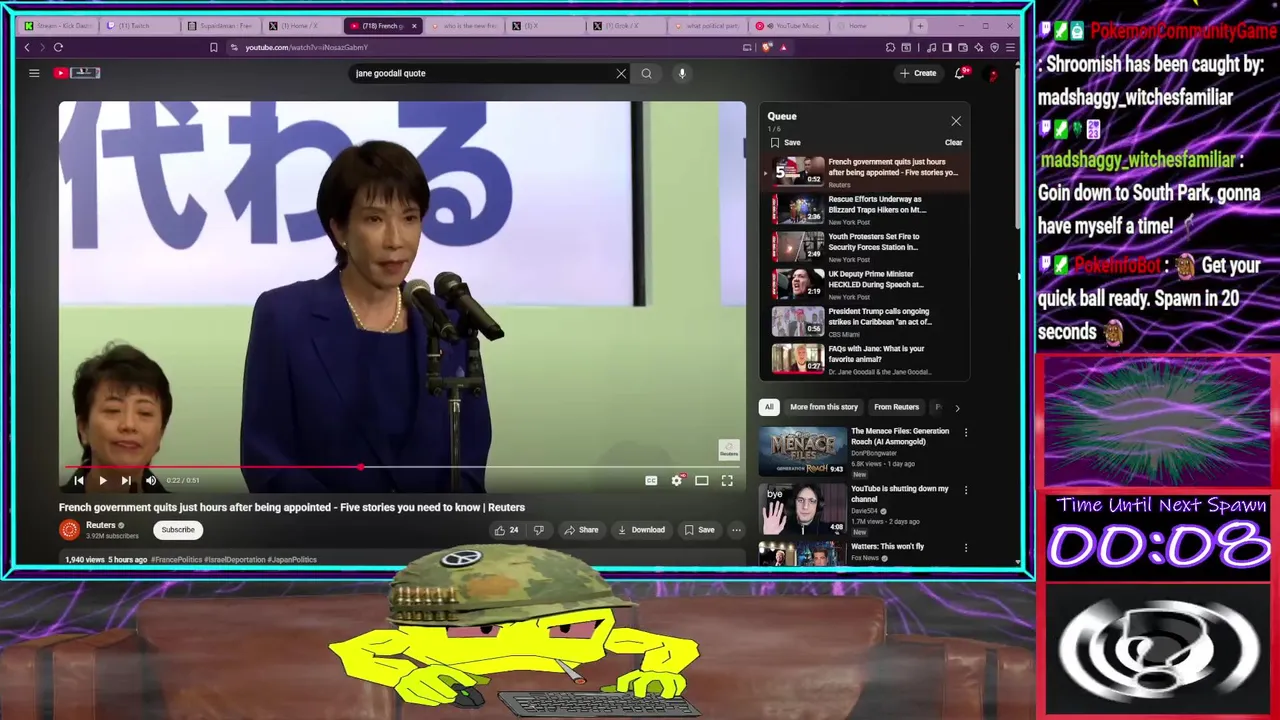Open options for 'YouTube is shutting down' video
1280x720 pixels.
pos(966,490)
